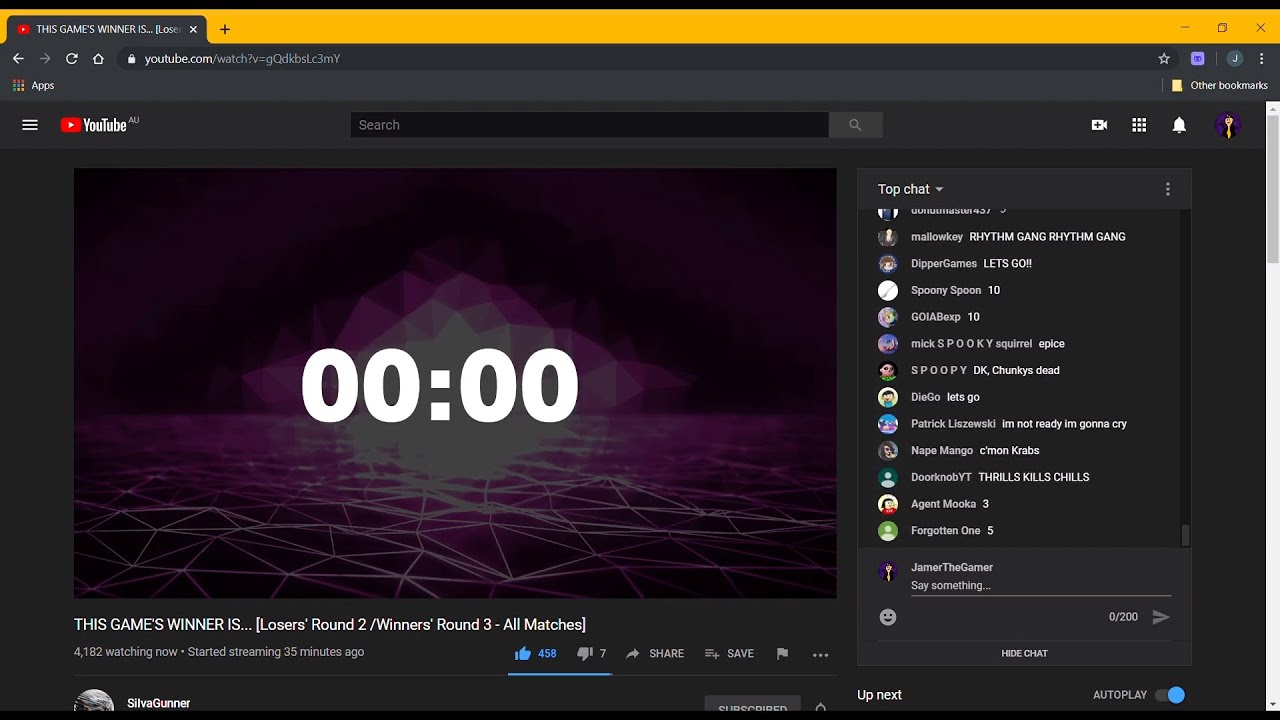1280x720 pixels.
Task: Bookmark this page with star
Action: click(x=1164, y=59)
